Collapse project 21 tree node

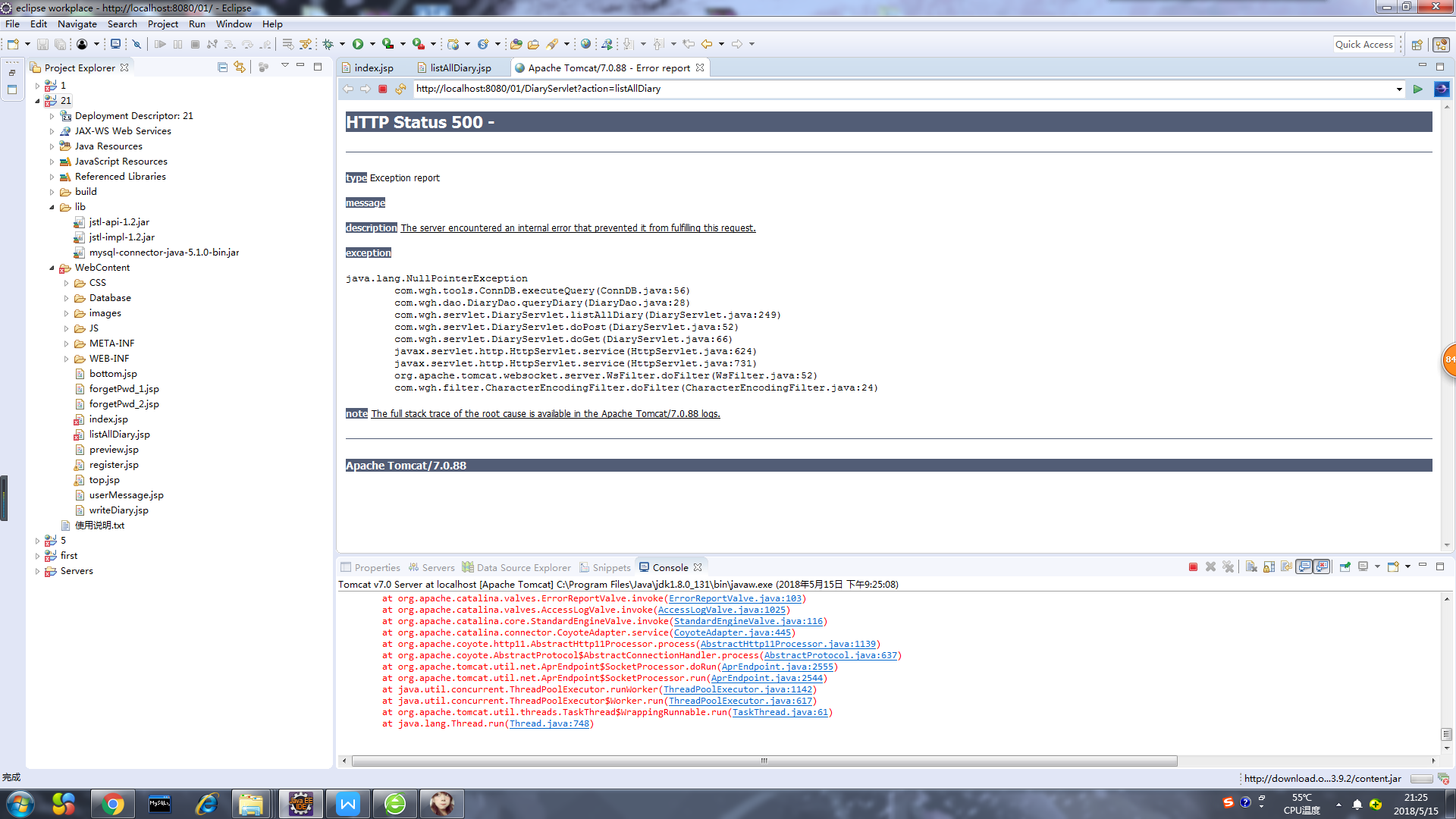[37, 101]
